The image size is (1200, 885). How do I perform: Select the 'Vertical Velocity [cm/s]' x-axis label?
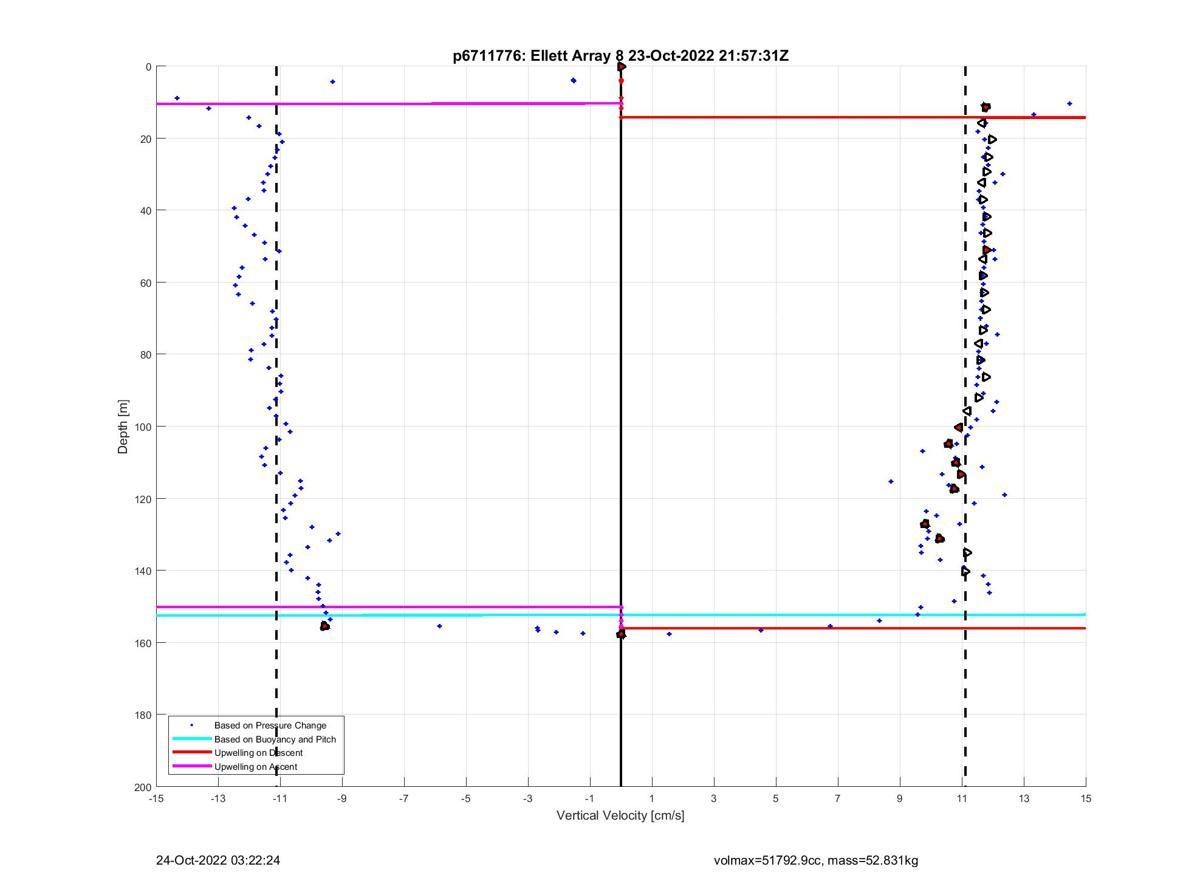pyautogui.click(x=620, y=815)
